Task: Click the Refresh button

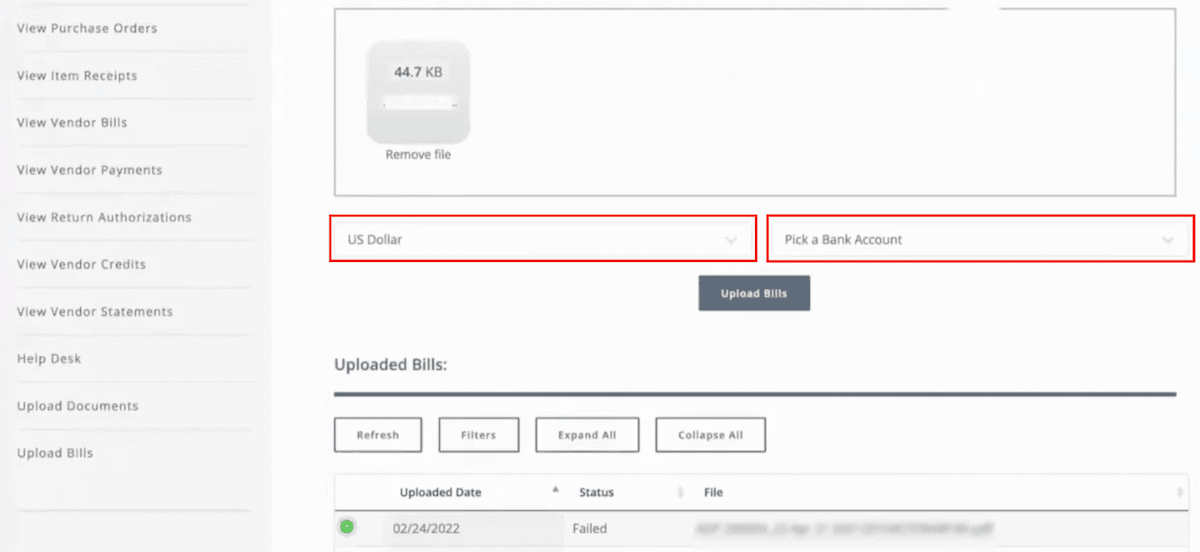Action: 378,435
